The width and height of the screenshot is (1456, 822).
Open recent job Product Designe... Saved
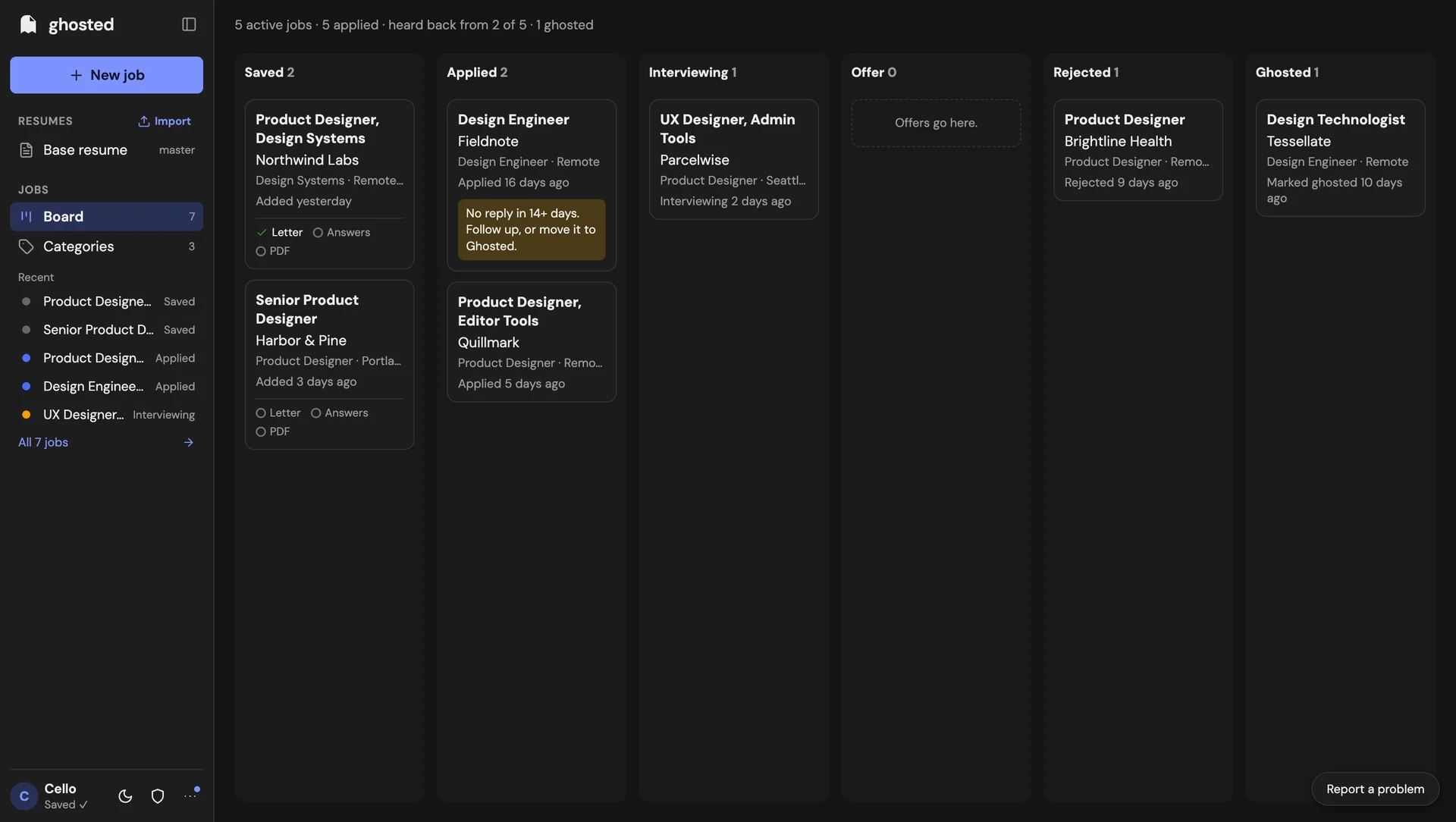click(x=106, y=302)
